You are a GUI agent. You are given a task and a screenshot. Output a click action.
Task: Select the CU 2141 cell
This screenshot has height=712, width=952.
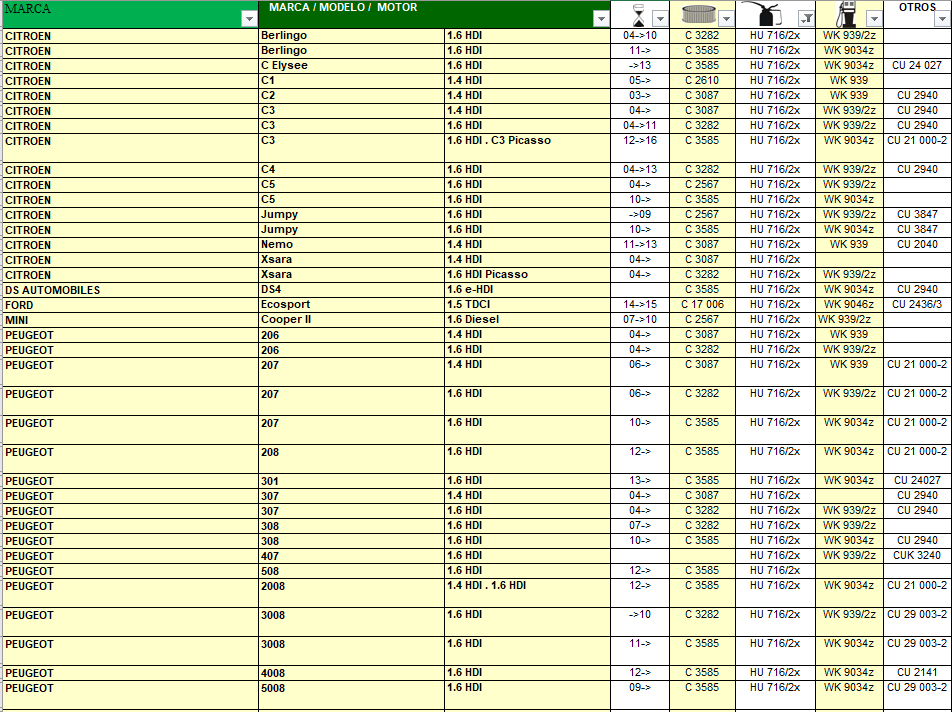(917, 673)
